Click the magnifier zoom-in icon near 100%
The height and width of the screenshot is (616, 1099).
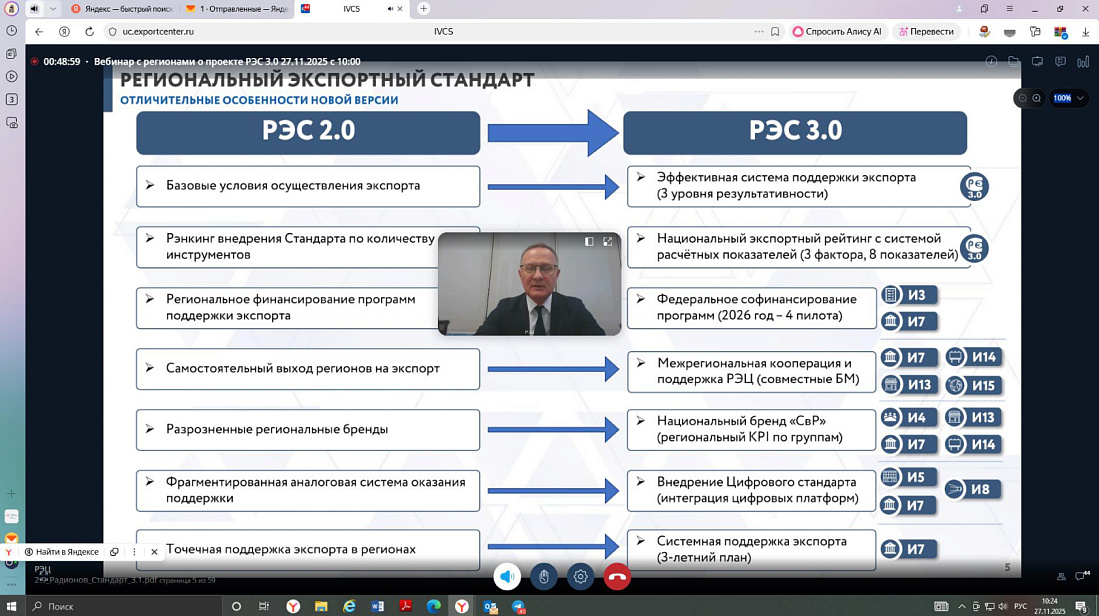click(1037, 98)
